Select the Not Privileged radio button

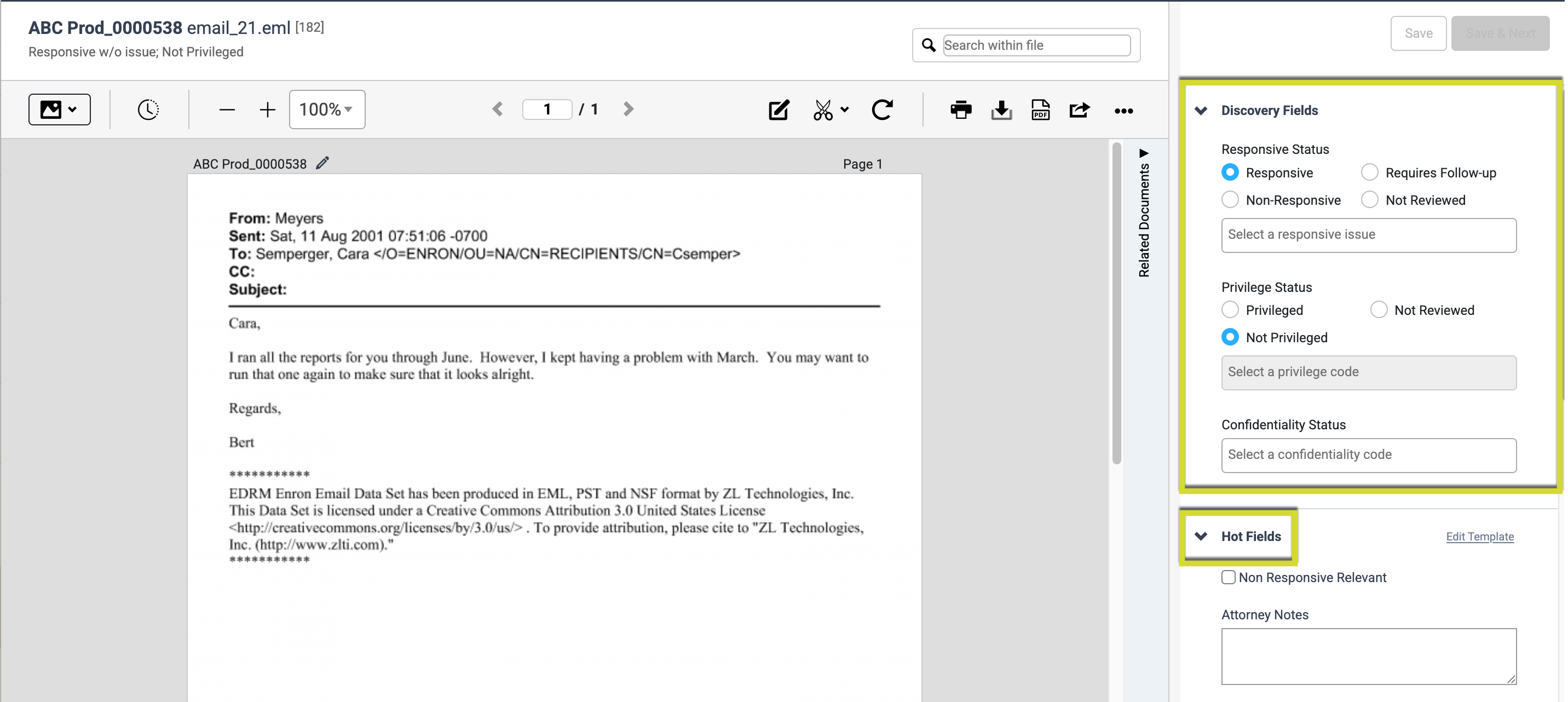(1230, 337)
